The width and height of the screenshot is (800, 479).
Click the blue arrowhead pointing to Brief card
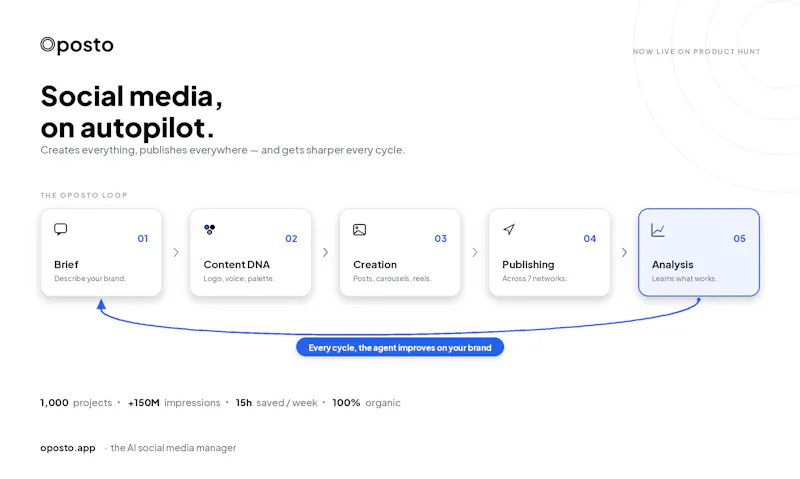(x=101, y=305)
